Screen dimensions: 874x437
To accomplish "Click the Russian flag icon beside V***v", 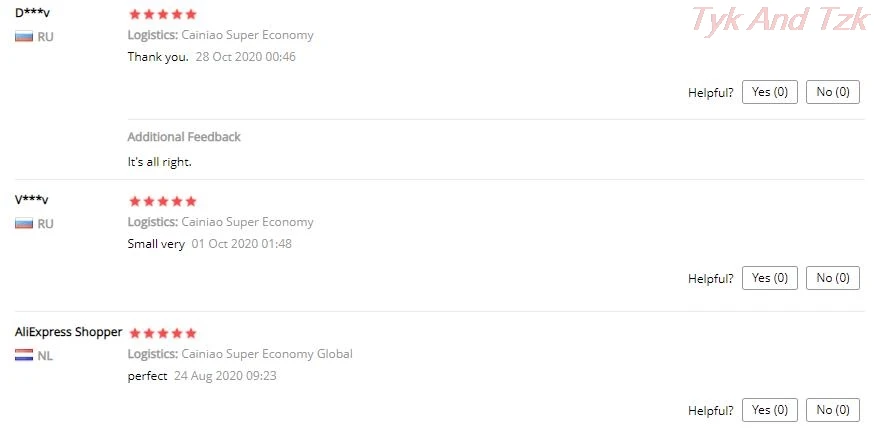I will (x=24, y=224).
